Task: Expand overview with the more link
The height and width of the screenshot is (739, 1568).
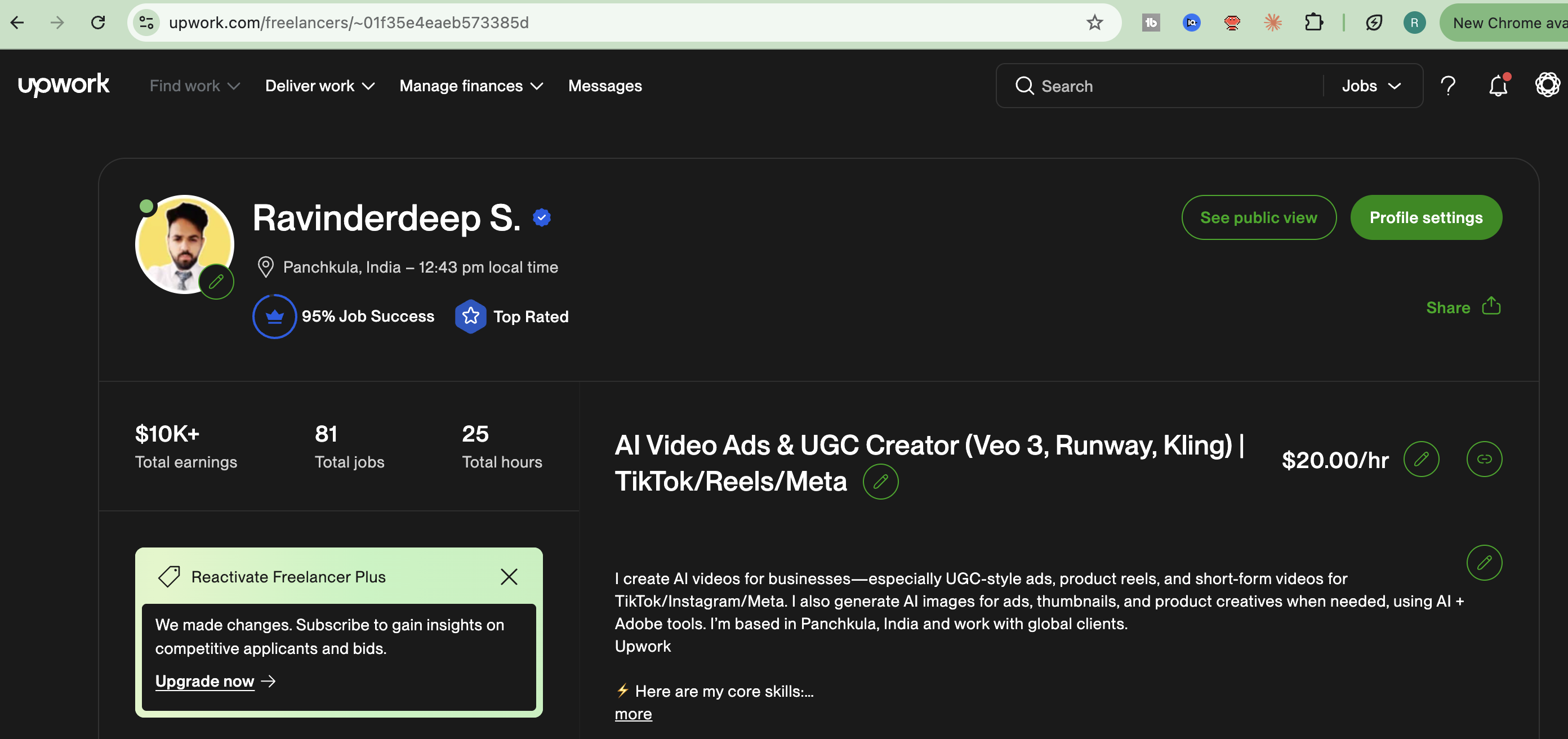Action: tap(633, 714)
